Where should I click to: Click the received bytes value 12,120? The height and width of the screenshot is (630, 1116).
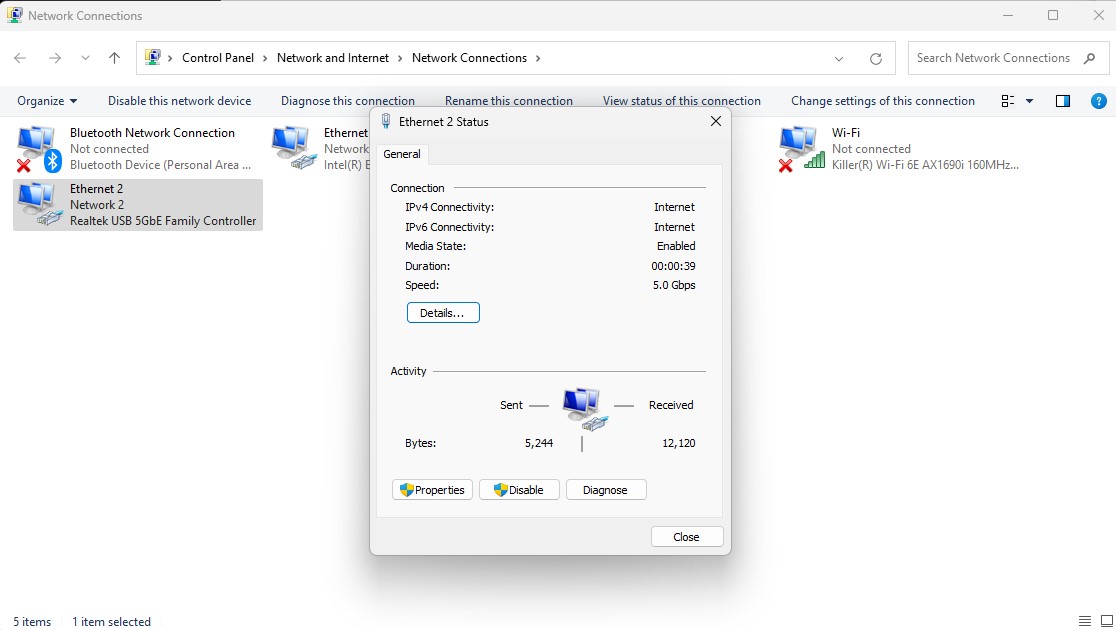678,443
